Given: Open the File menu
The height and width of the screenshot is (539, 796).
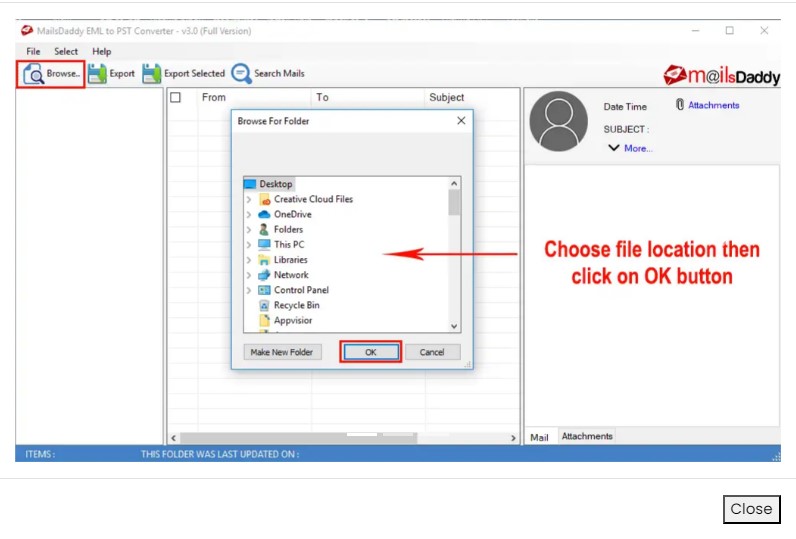Looking at the screenshot, I should click(x=33, y=51).
